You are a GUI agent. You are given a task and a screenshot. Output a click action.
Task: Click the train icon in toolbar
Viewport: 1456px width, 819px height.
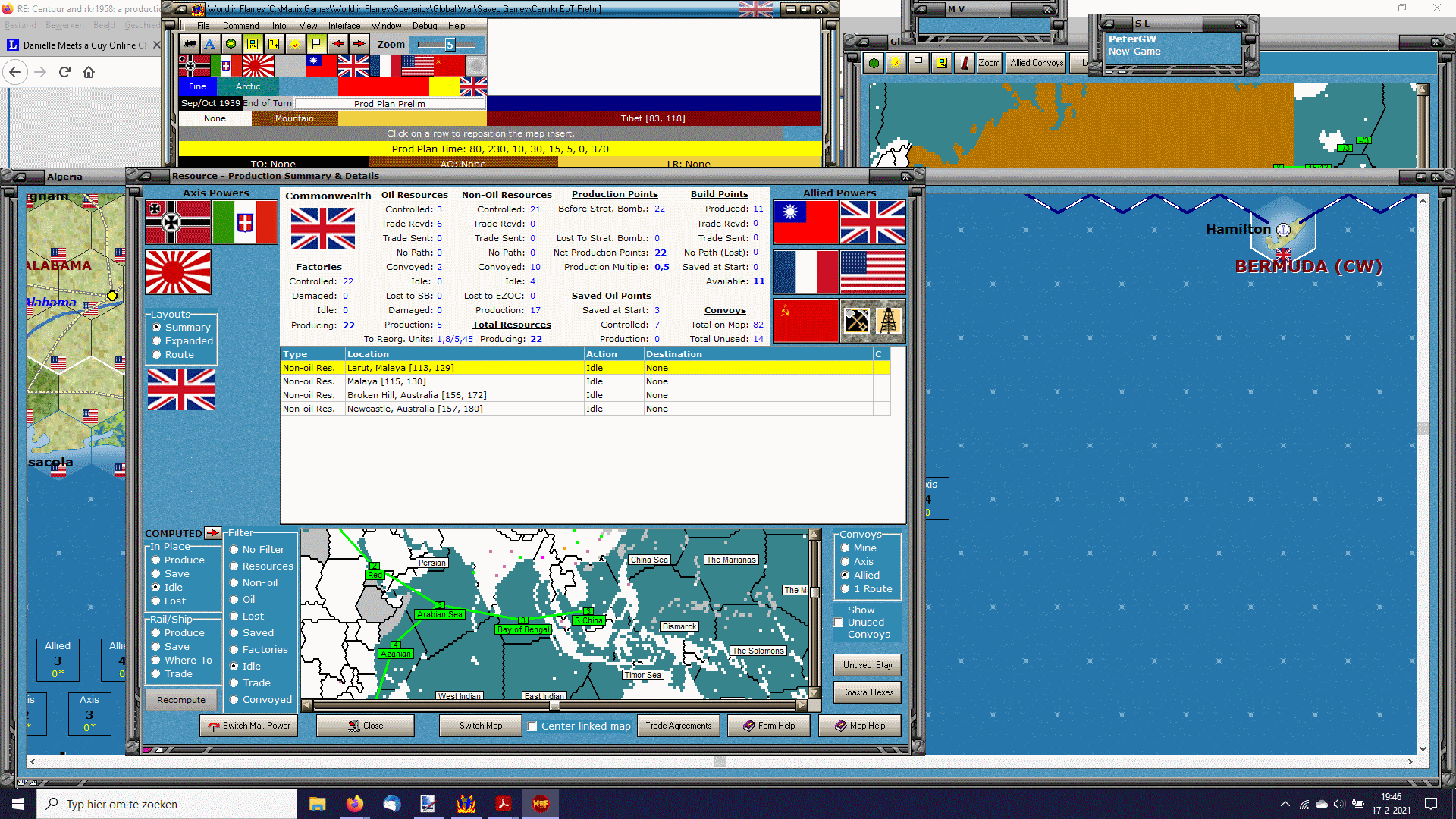pos(190,44)
